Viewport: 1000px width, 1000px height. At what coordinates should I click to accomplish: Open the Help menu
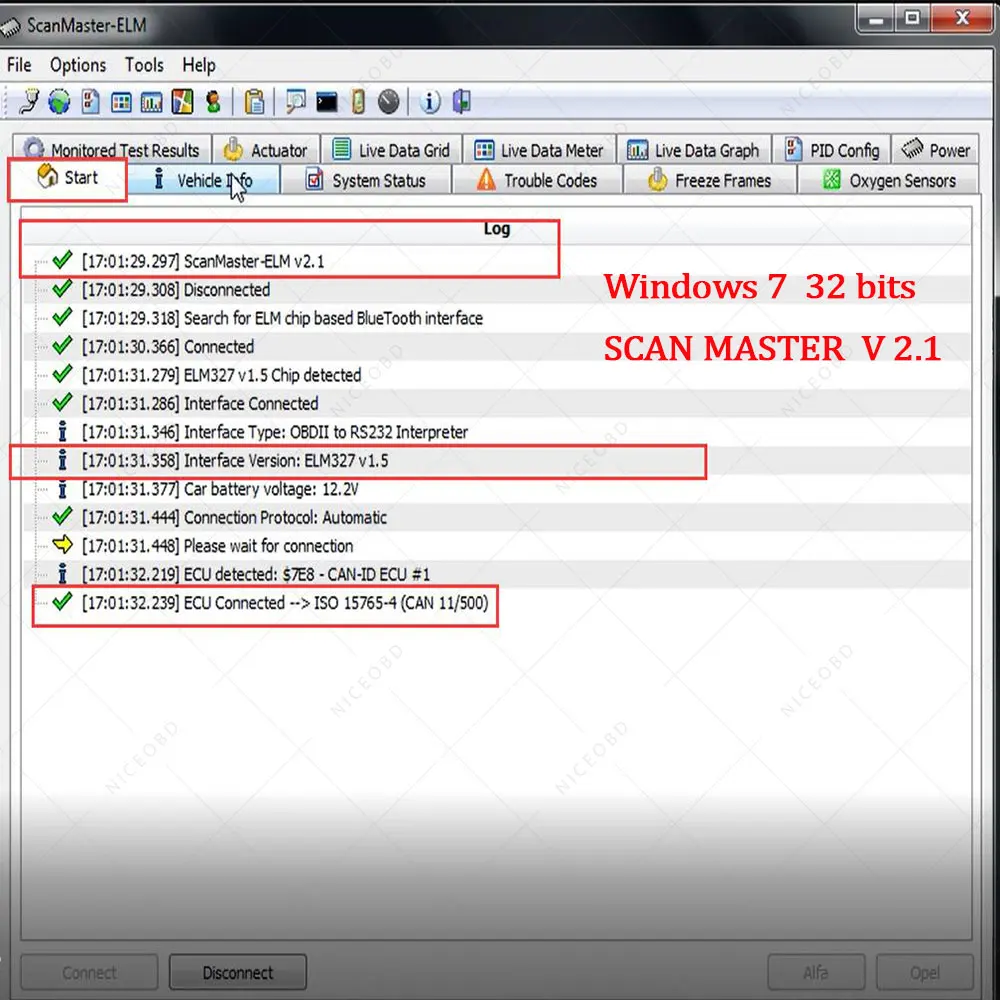[x=199, y=65]
